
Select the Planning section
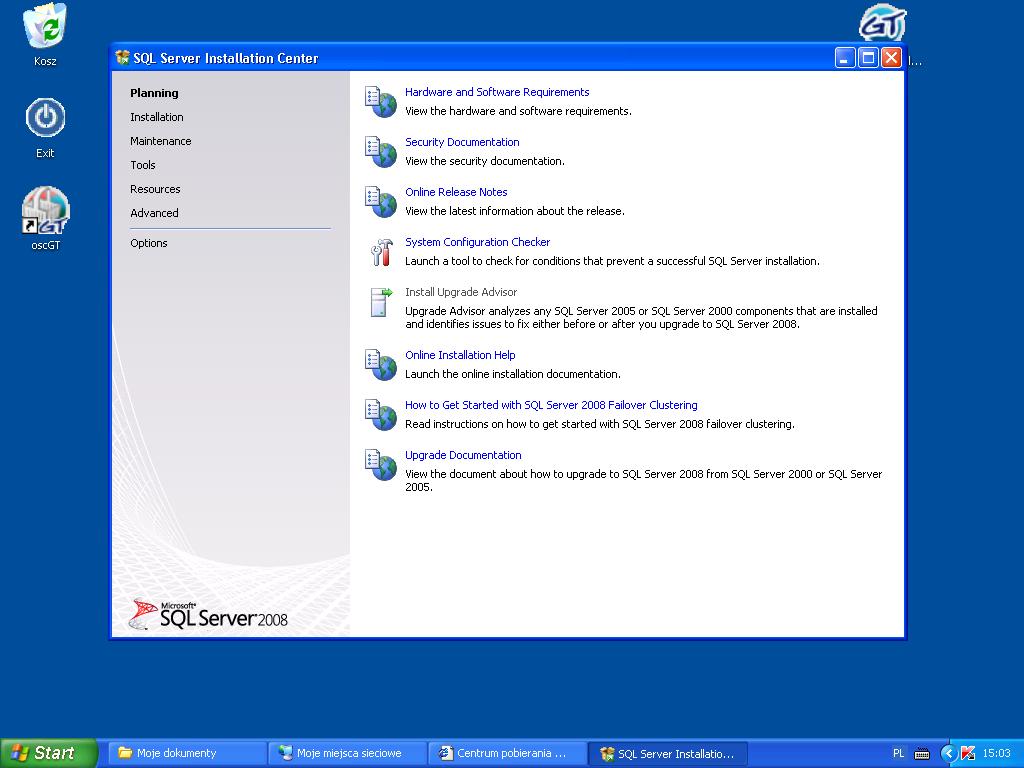154,93
